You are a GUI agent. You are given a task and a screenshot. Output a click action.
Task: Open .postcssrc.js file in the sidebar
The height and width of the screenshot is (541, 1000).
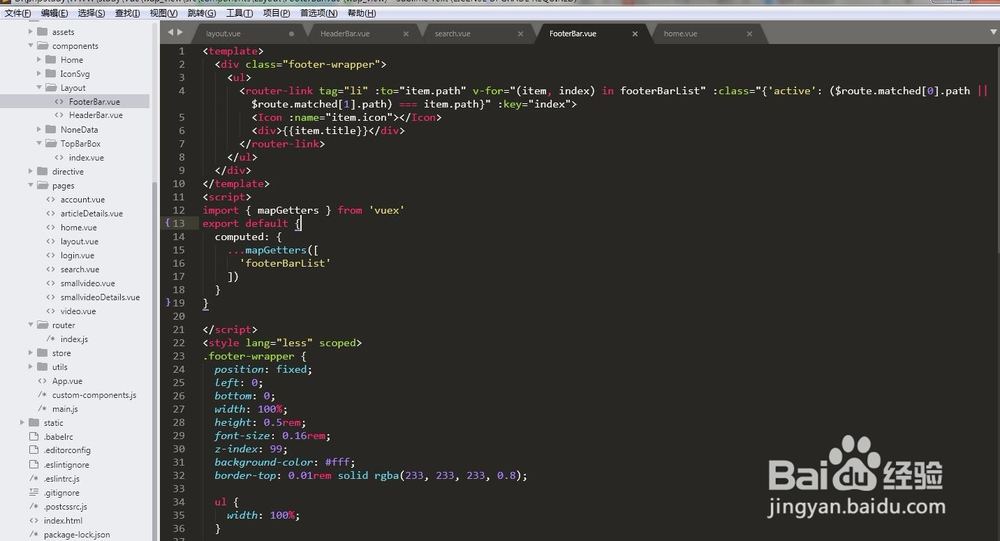[x=65, y=507]
